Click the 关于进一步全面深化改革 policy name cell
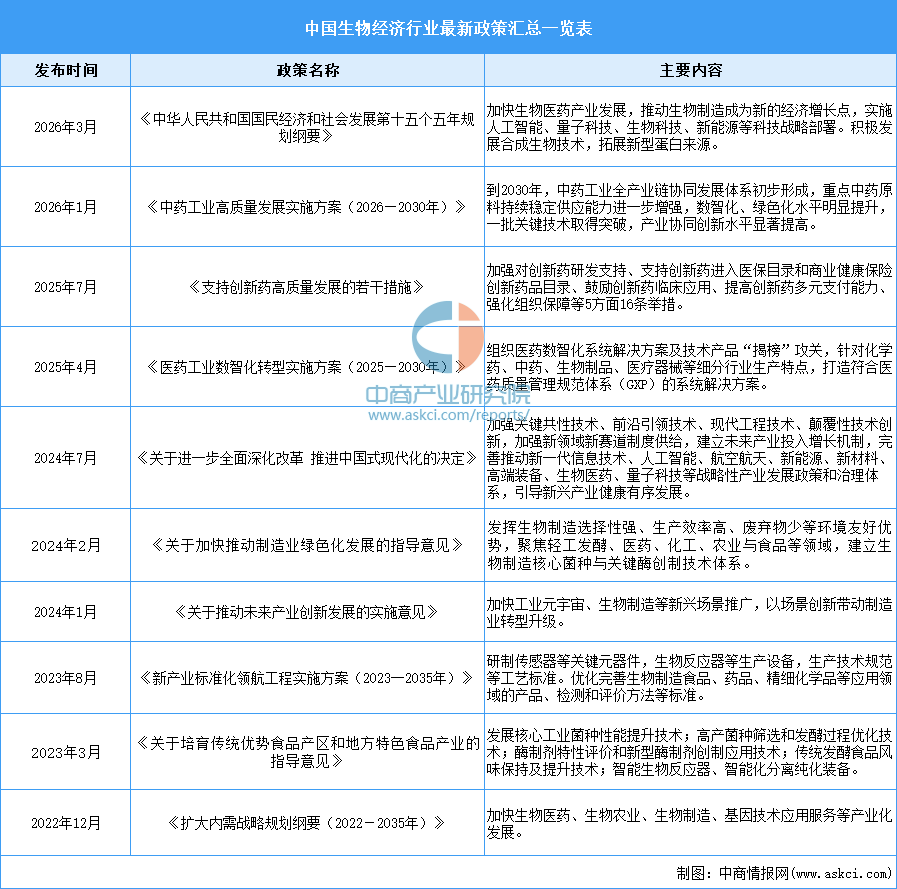Screen dimensions: 897x889 click(307, 458)
